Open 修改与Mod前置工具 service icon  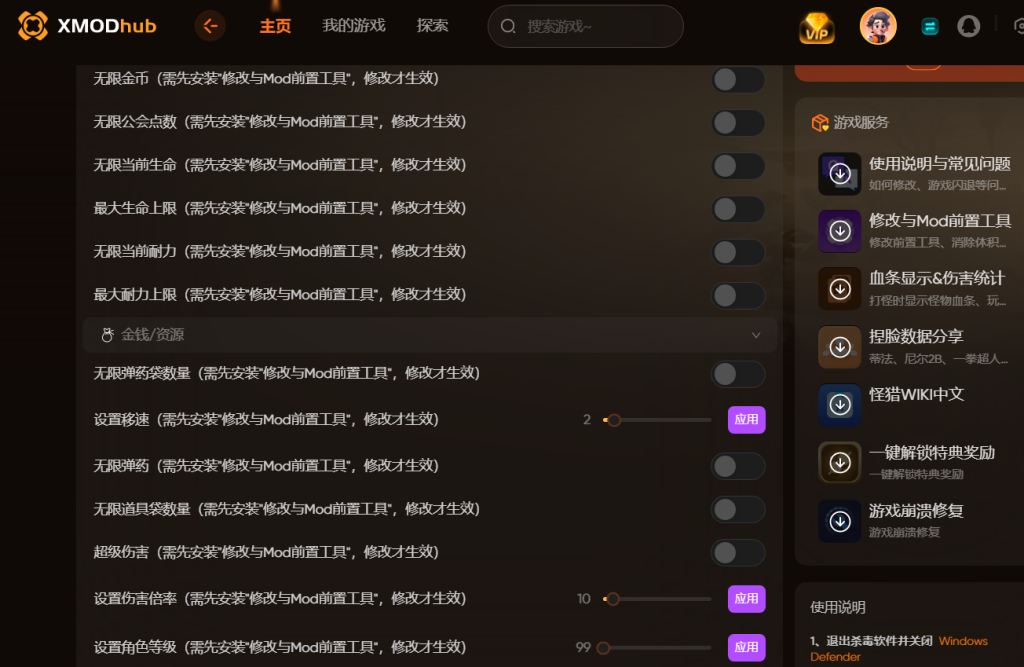[x=840, y=231]
